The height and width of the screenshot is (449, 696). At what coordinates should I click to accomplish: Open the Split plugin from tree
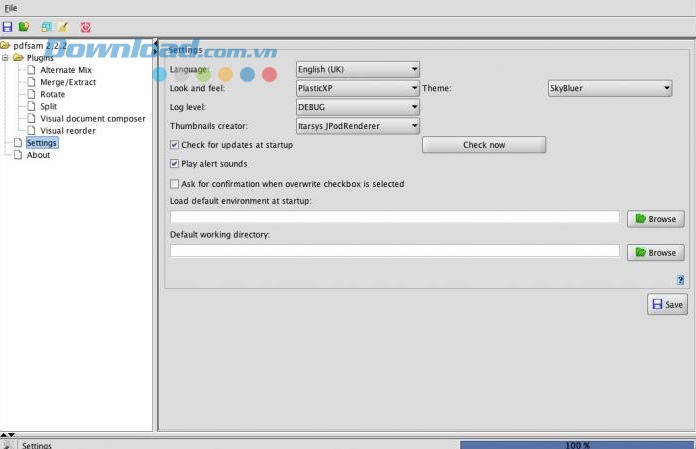(x=48, y=106)
